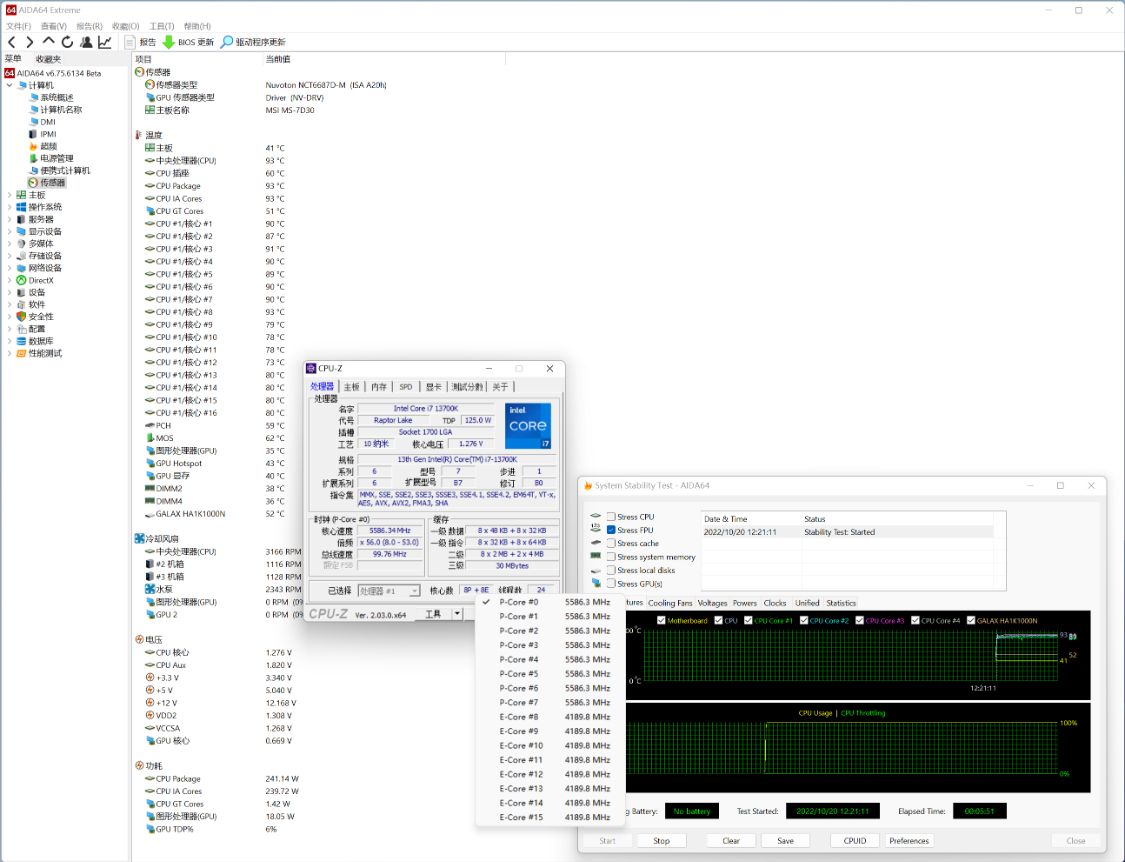This screenshot has width=1125, height=862.
Task: Click the 驱动程序更新 magnifier icon
Action: coord(227,42)
